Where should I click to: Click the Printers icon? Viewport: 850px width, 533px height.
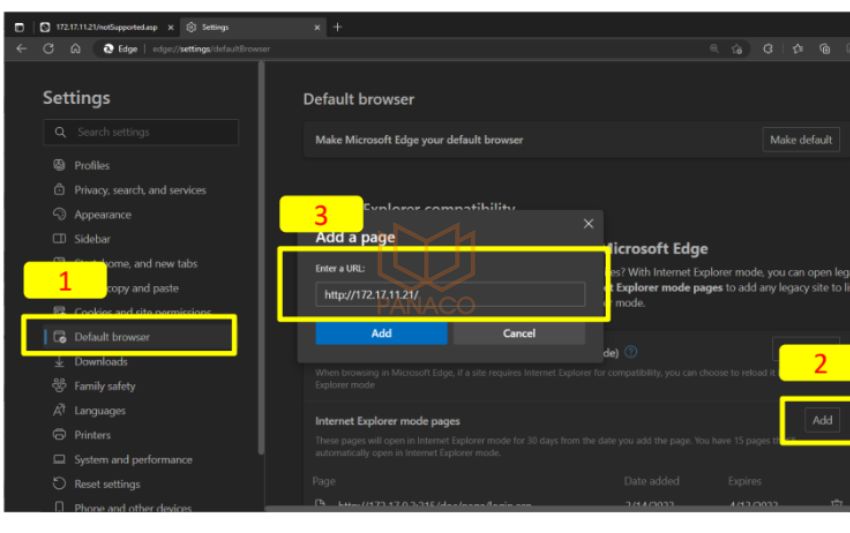click(x=59, y=434)
